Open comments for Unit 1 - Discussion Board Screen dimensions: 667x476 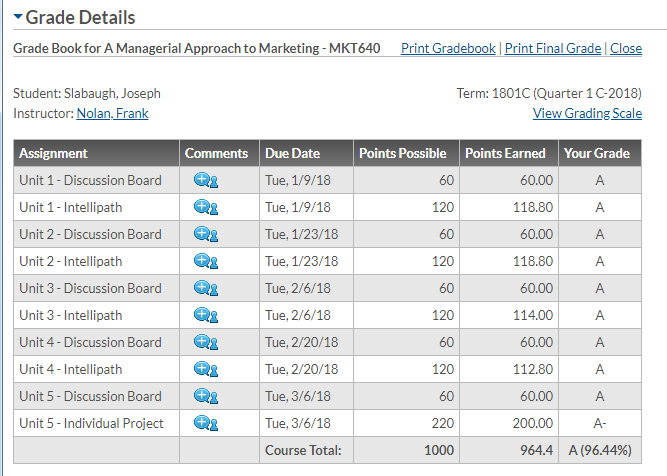pyautogui.click(x=206, y=180)
